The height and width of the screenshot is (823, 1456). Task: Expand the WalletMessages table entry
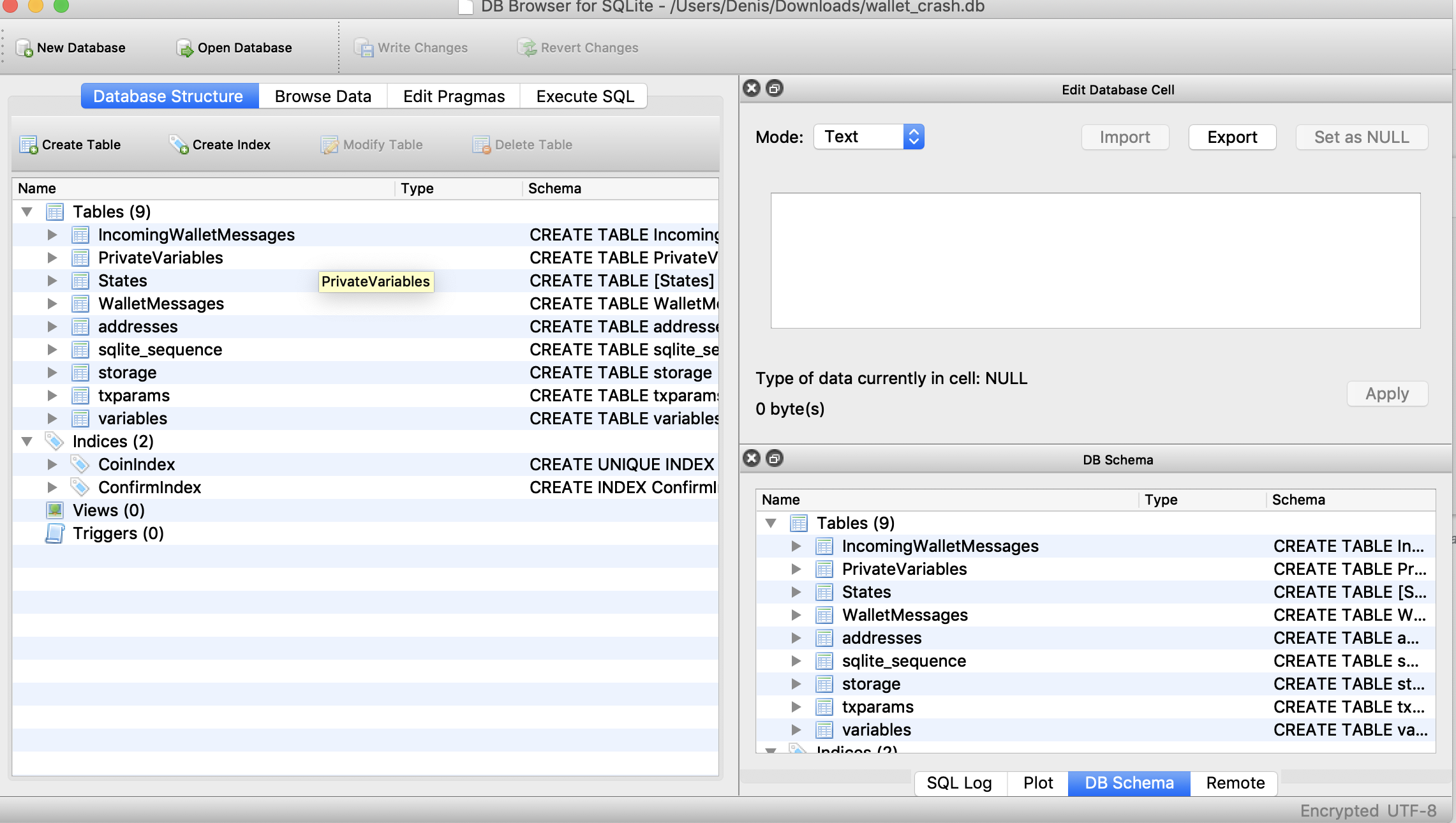pos(52,304)
